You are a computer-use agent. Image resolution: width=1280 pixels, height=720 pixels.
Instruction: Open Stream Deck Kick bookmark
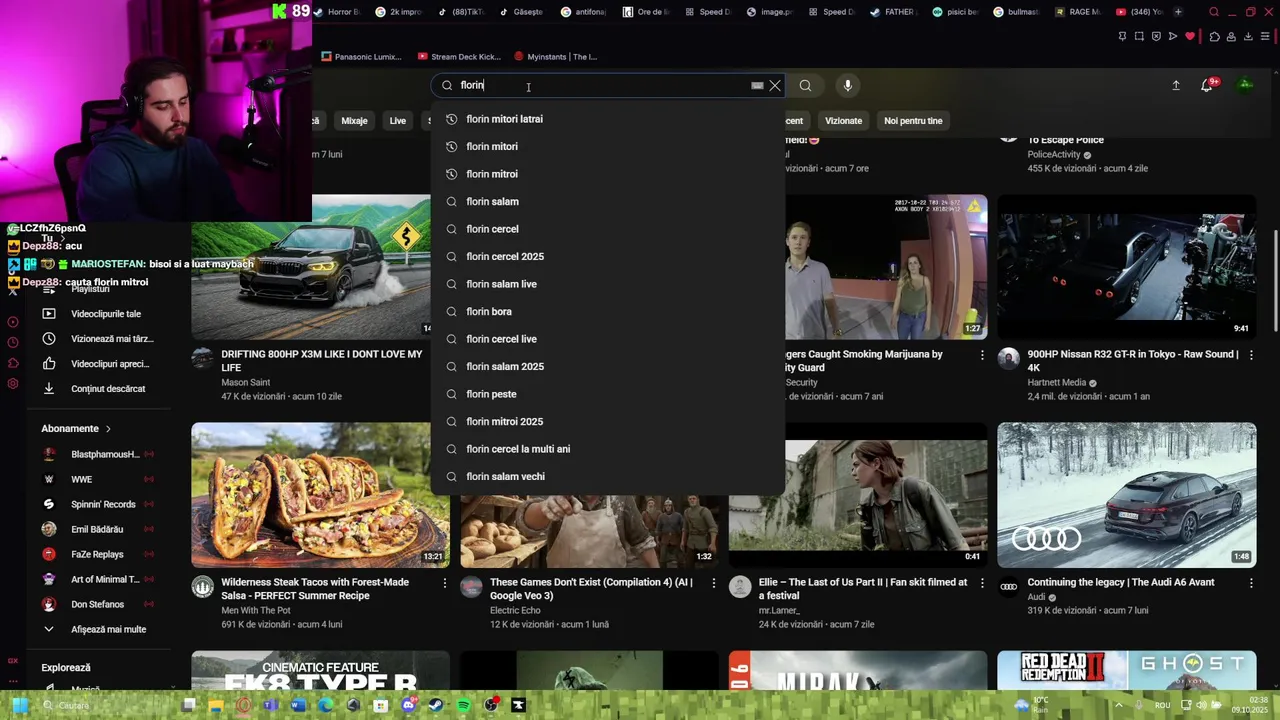[458, 57]
